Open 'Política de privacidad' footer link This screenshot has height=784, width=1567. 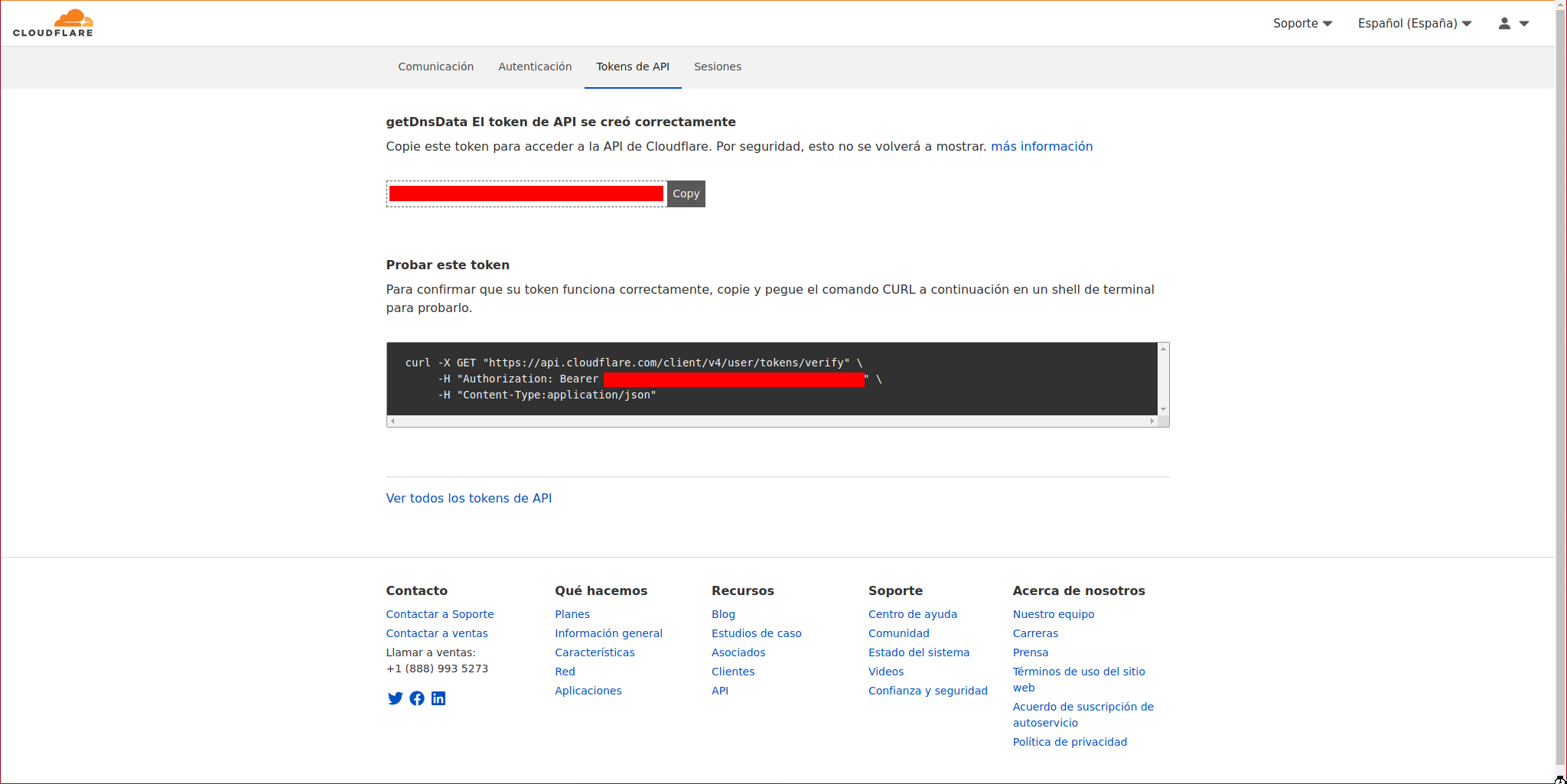(x=1069, y=742)
